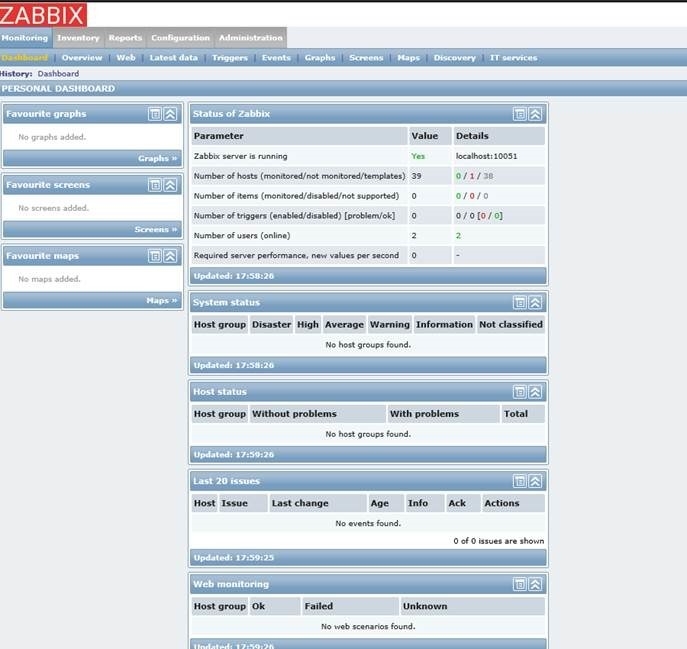
Task: Collapse the Last 20 issues widget
Action: (535, 481)
